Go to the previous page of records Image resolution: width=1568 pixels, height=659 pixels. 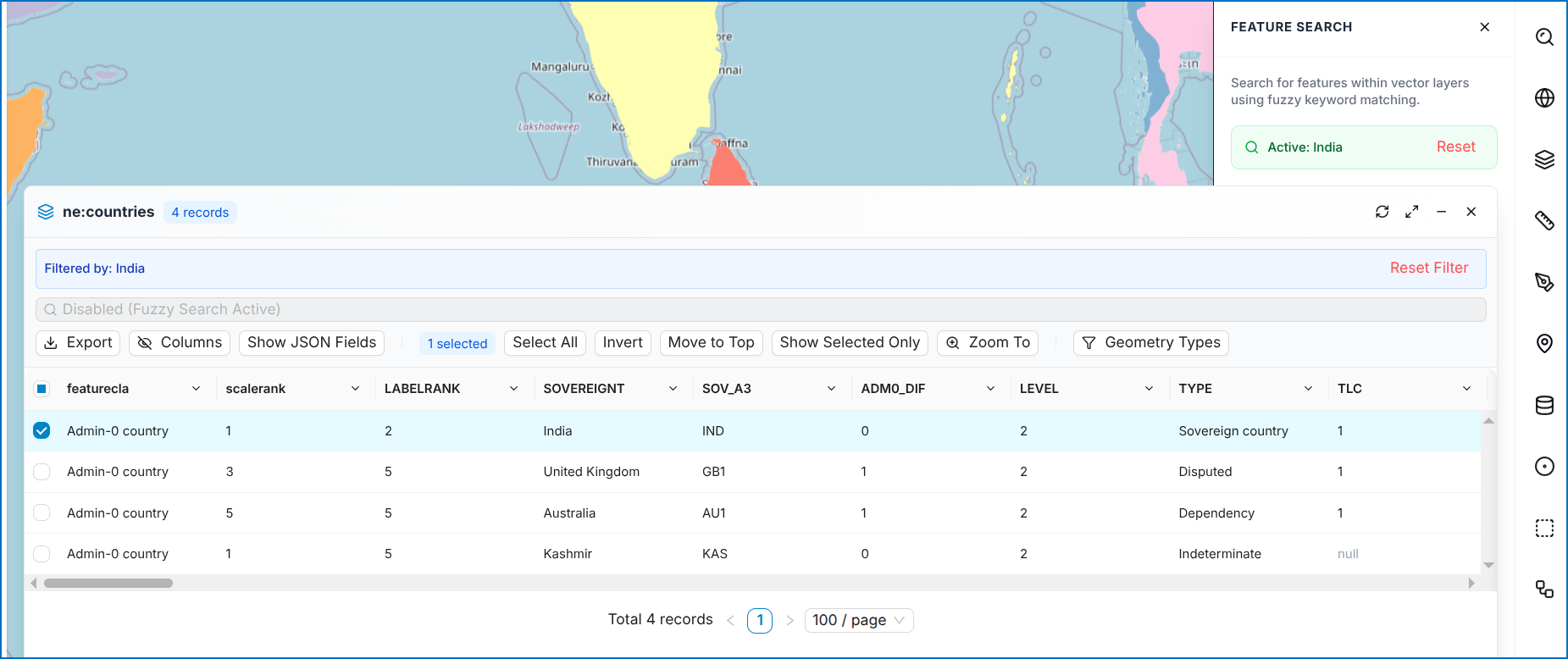(730, 621)
